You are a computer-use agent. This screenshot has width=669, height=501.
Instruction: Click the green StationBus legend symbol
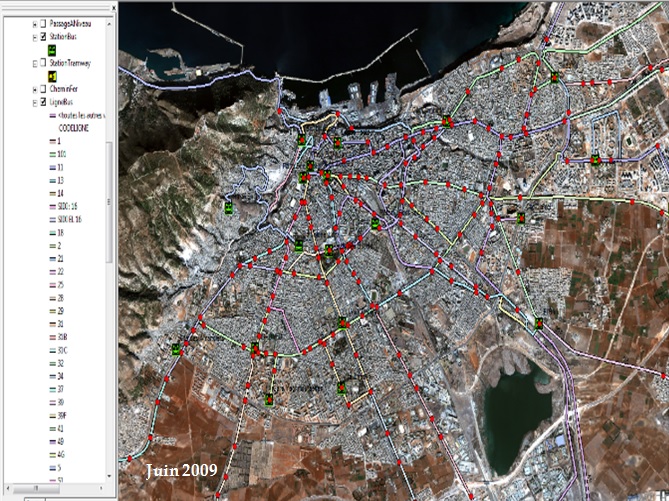point(53,49)
